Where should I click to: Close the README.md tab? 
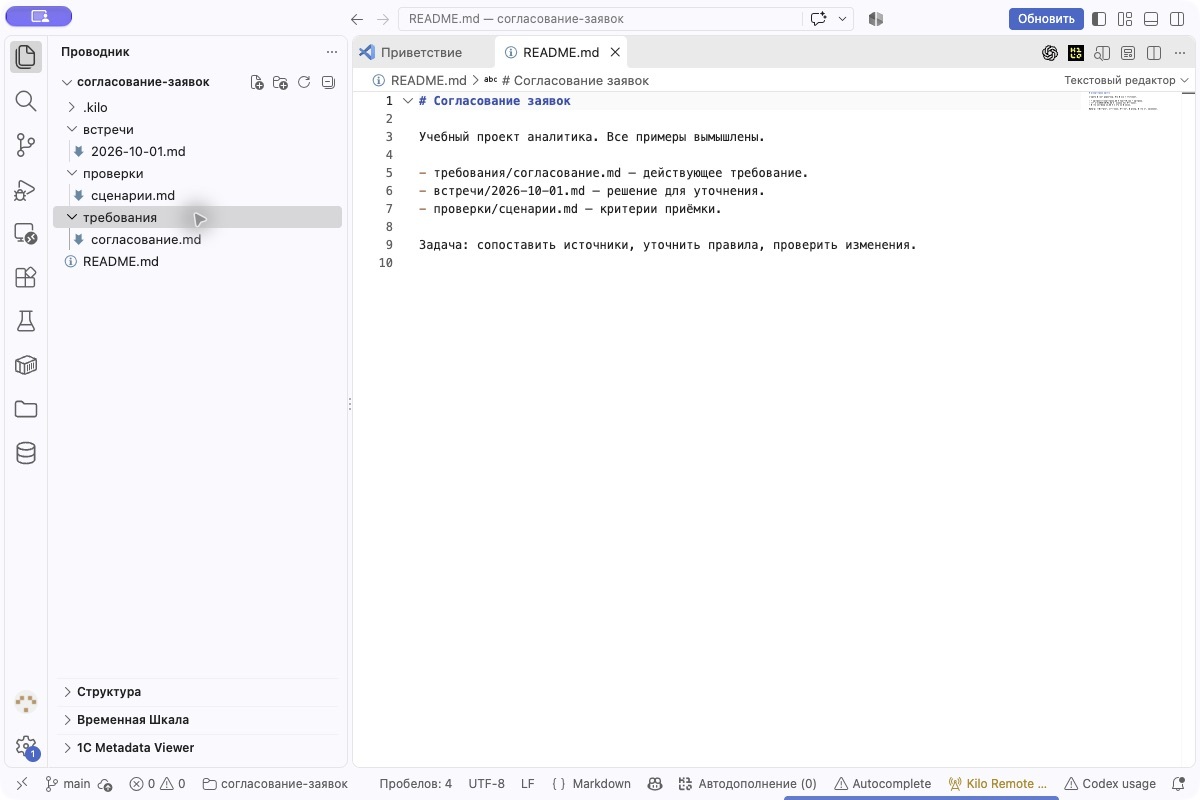tap(615, 52)
